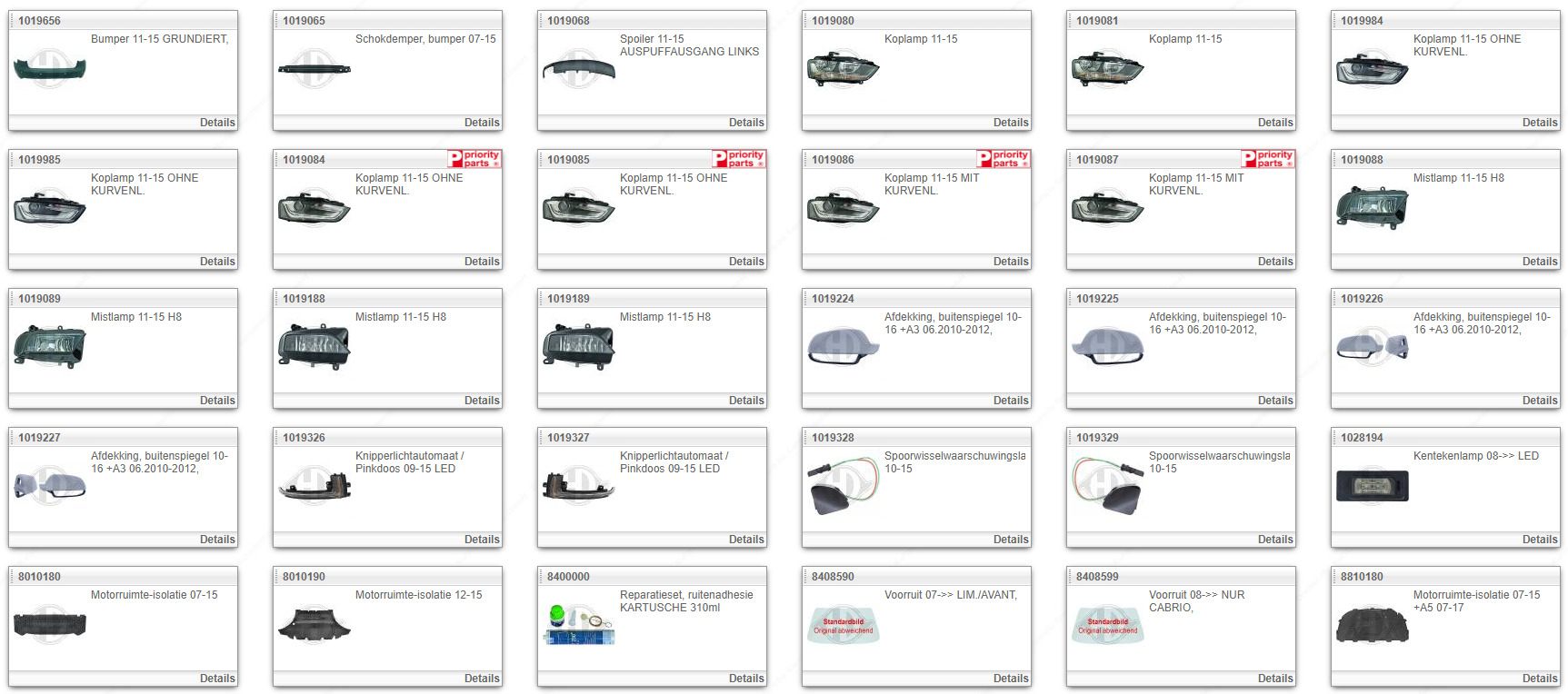Open the fog lamp image of item 1019188
Viewport: 1568px width, 694px height.
tap(314, 347)
